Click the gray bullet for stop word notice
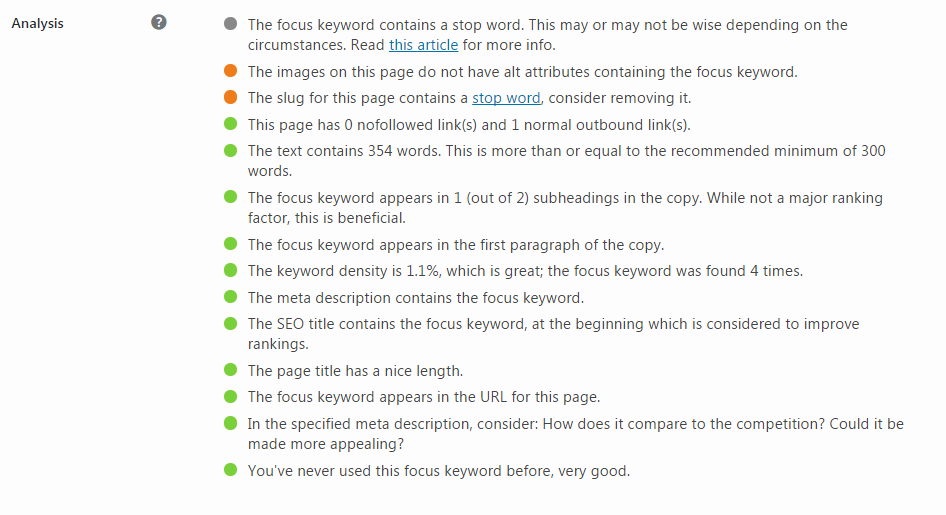Screen dimensions: 946x515 point(230,24)
